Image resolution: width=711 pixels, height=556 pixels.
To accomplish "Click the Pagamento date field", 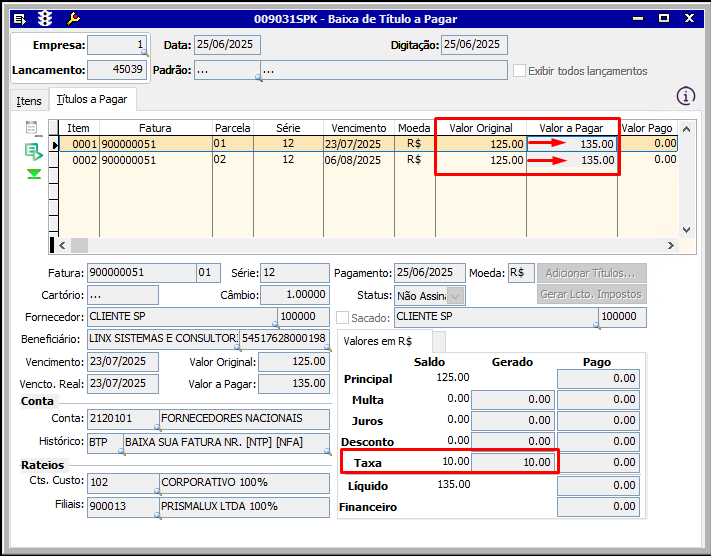I will point(429,273).
